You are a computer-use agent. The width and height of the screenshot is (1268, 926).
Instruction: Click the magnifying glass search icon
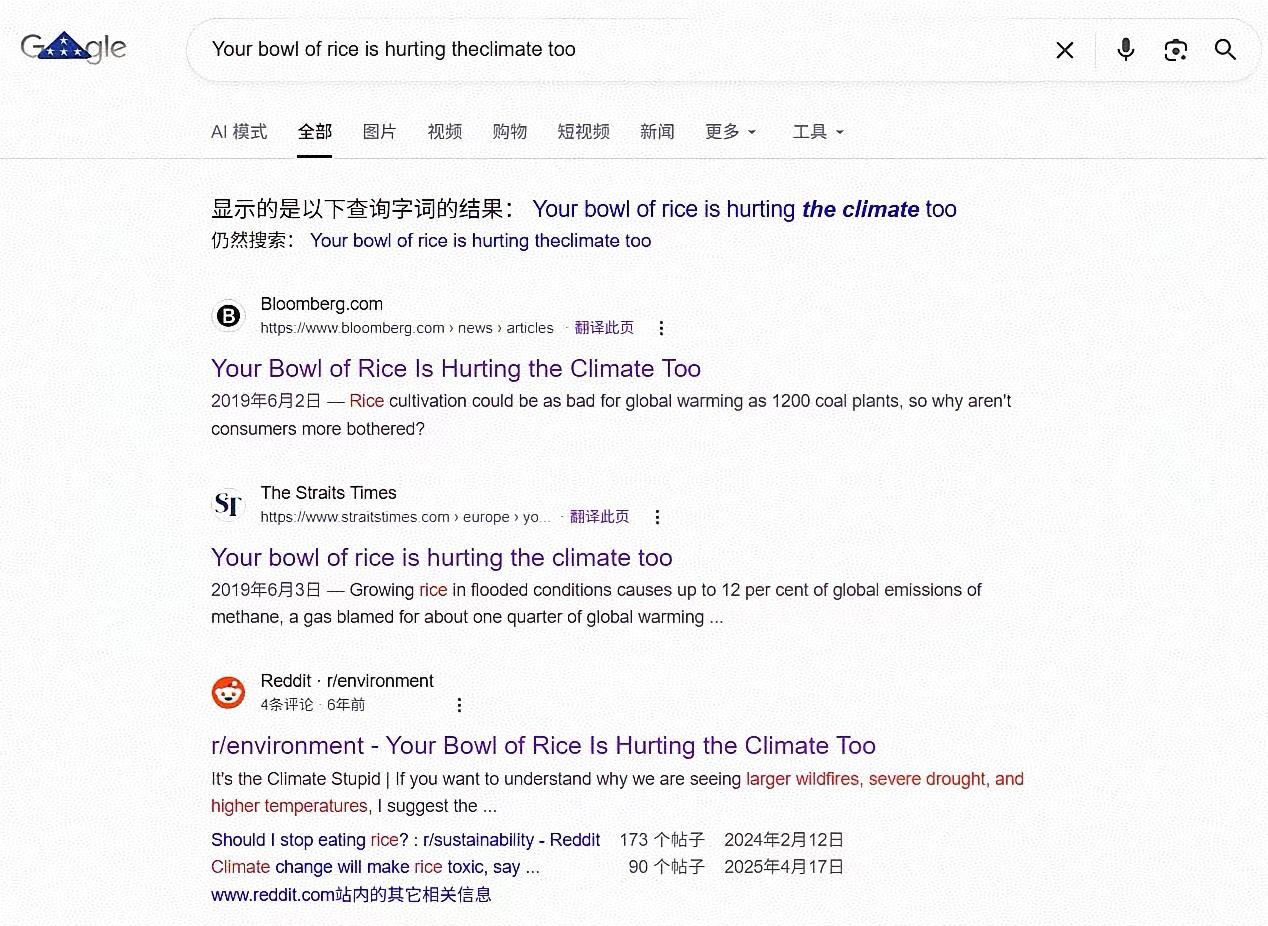click(1225, 50)
